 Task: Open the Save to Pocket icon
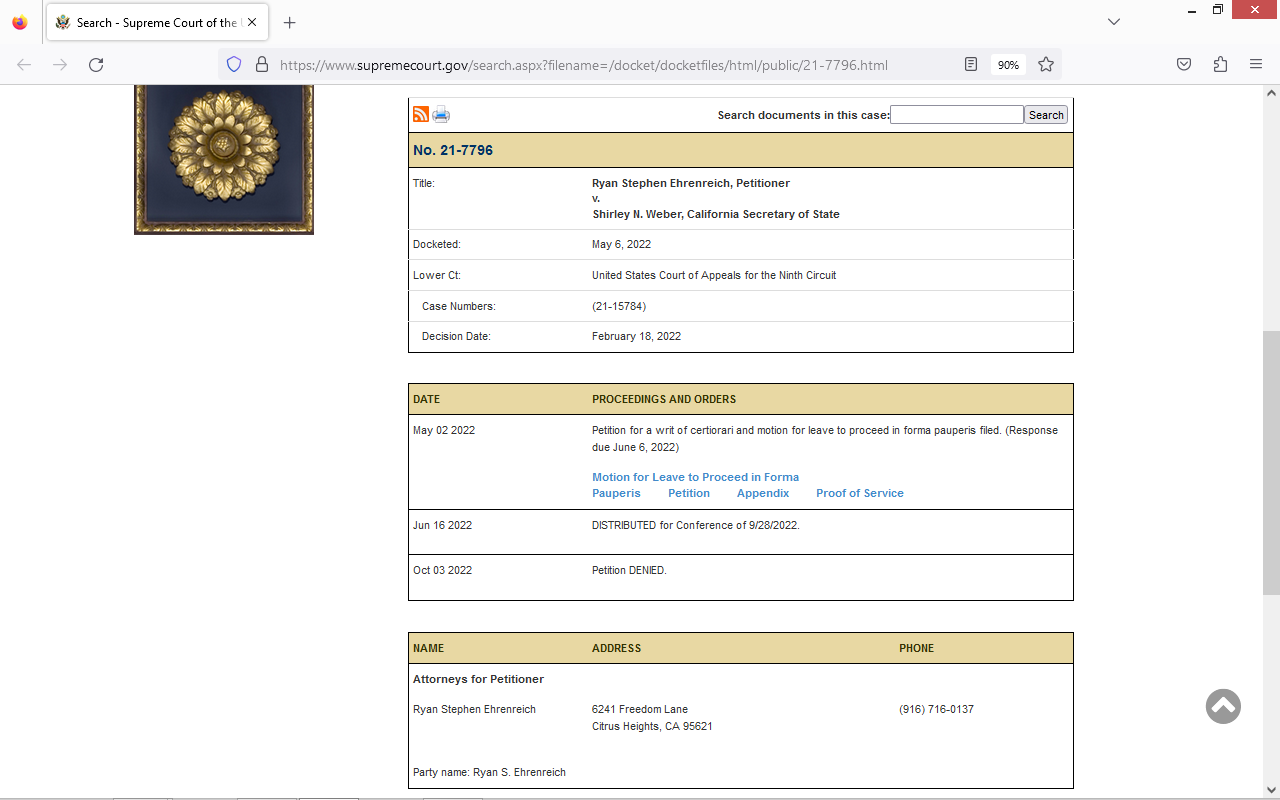[1184, 65]
